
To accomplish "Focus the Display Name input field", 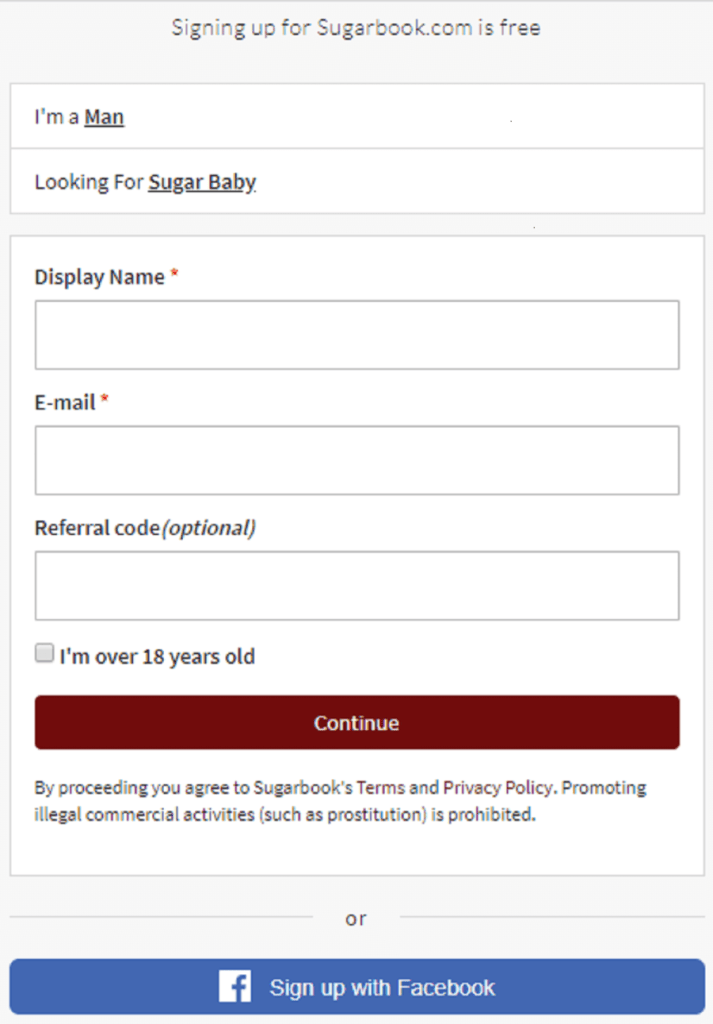I will point(356,334).
